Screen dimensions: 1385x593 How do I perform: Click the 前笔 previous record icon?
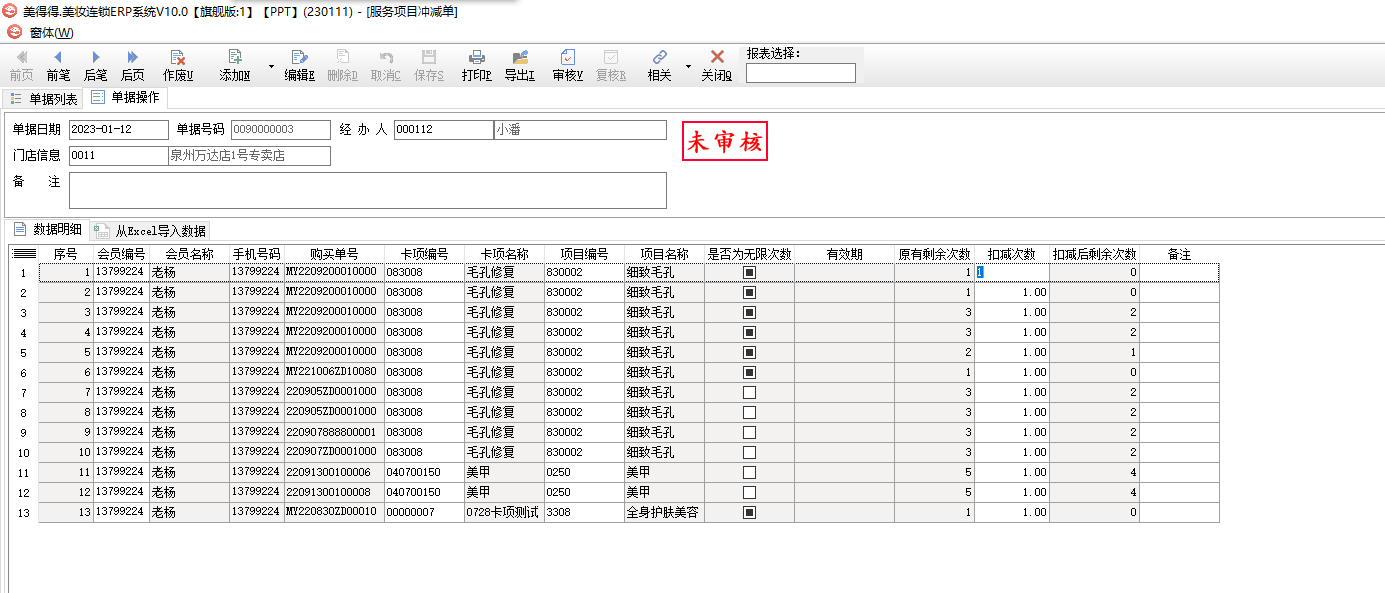[58, 66]
